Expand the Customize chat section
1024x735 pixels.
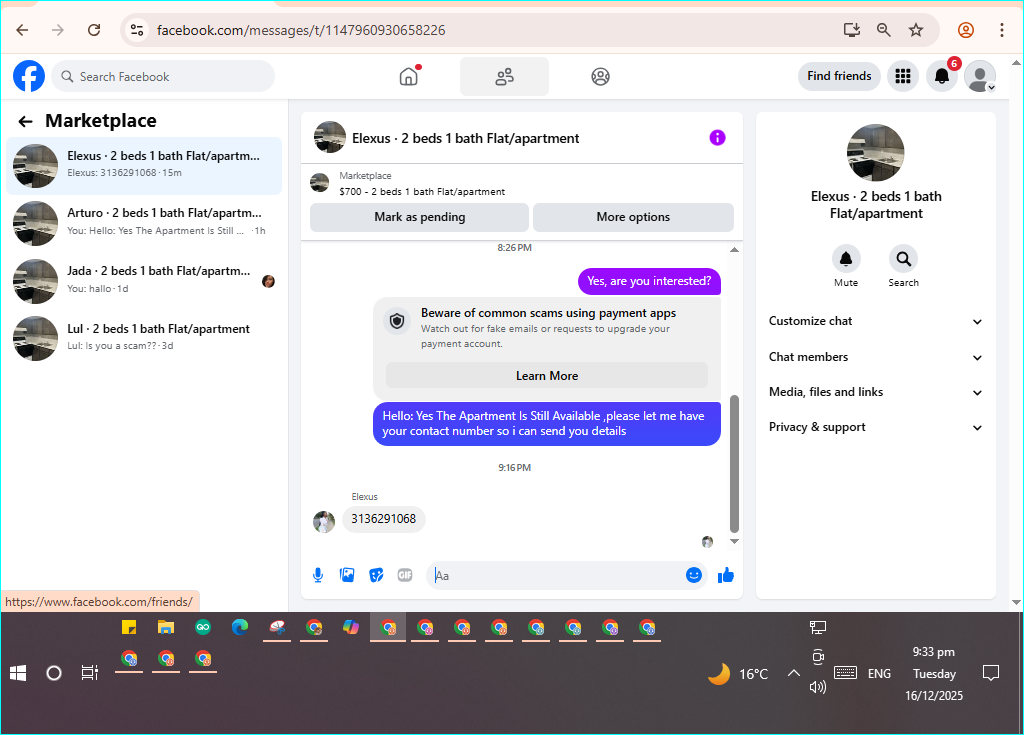(875, 321)
